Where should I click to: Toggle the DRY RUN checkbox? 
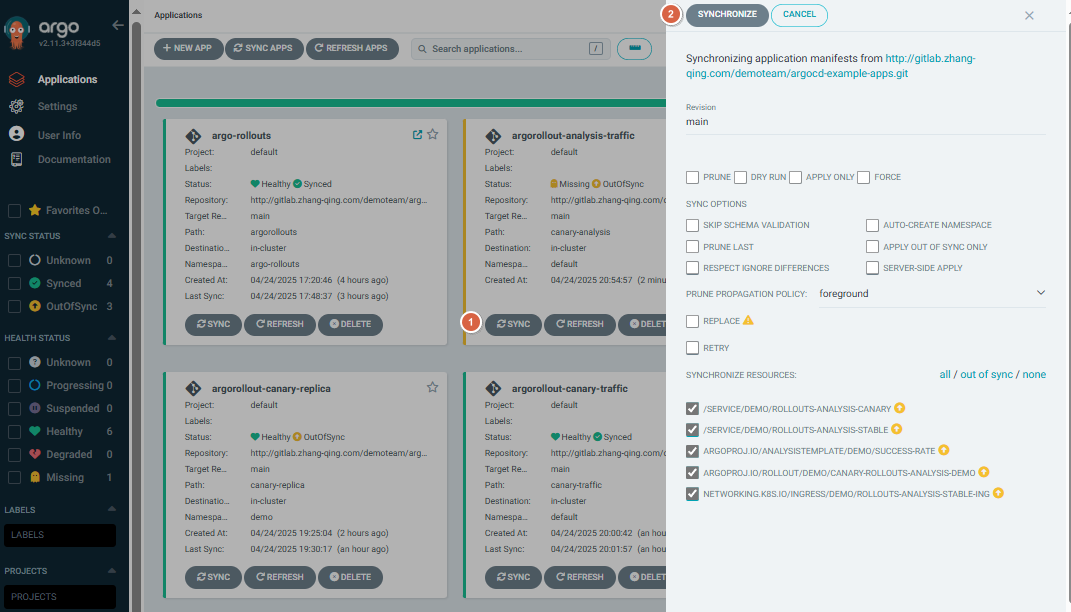(x=740, y=178)
